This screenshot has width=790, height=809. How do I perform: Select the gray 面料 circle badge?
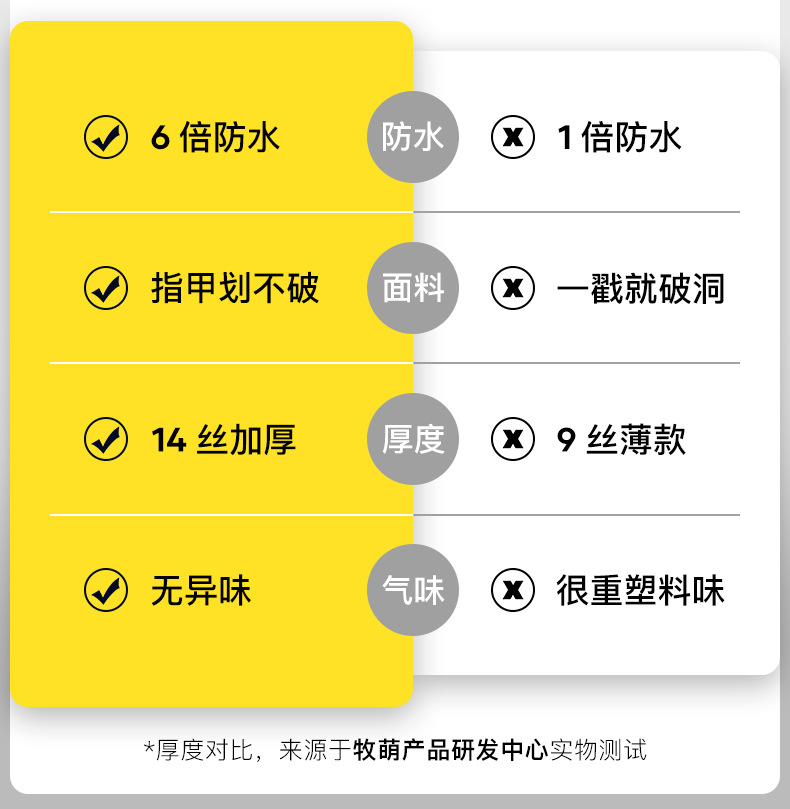[412, 288]
